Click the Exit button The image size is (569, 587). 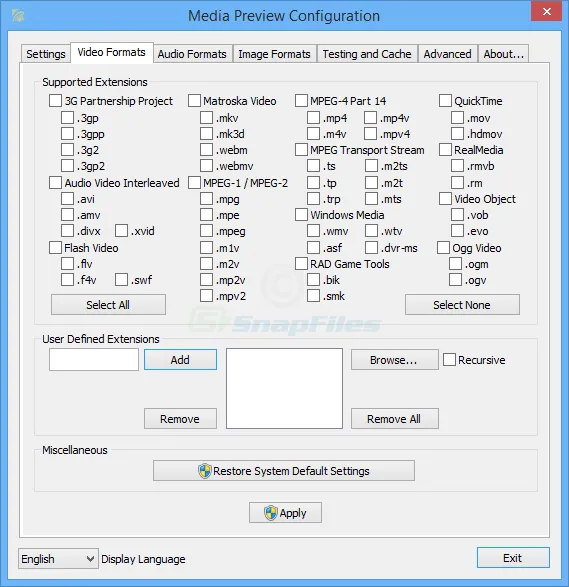[513, 558]
